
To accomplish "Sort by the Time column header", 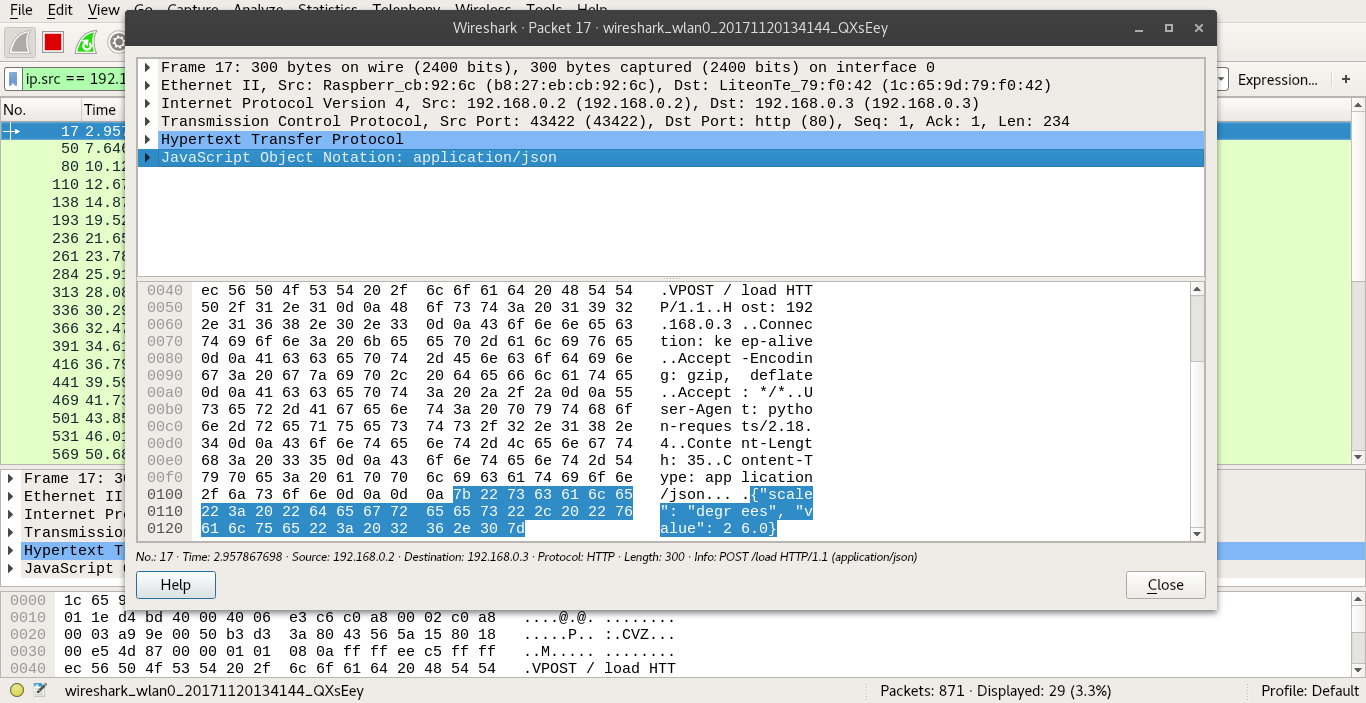I will click(x=104, y=110).
